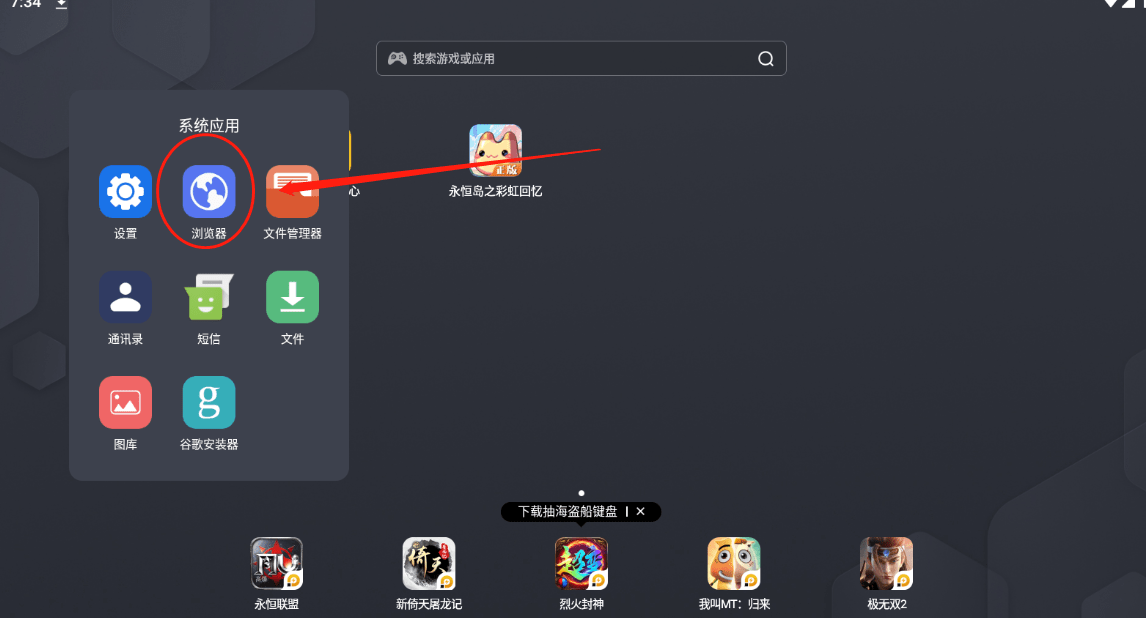The width and height of the screenshot is (1146, 618).
Task: Click the 系统应用 folder title
Action: (x=209, y=126)
